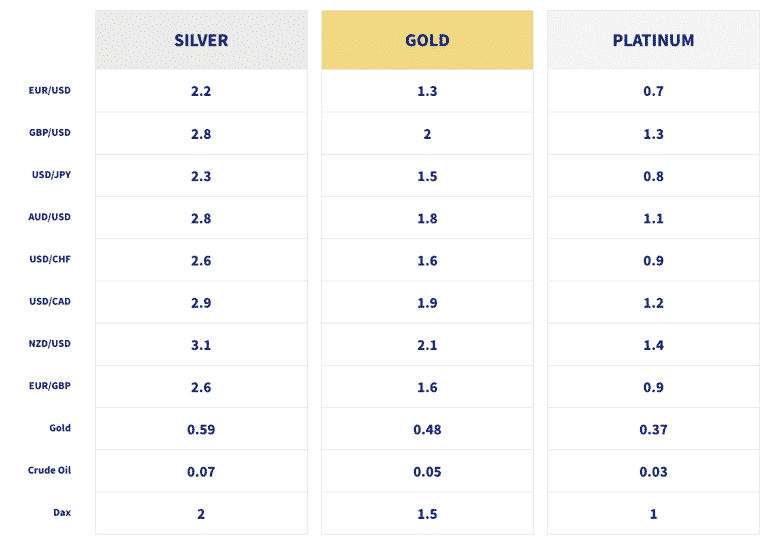
Task: Click the GBP/USD row label
Action: pos(50,133)
